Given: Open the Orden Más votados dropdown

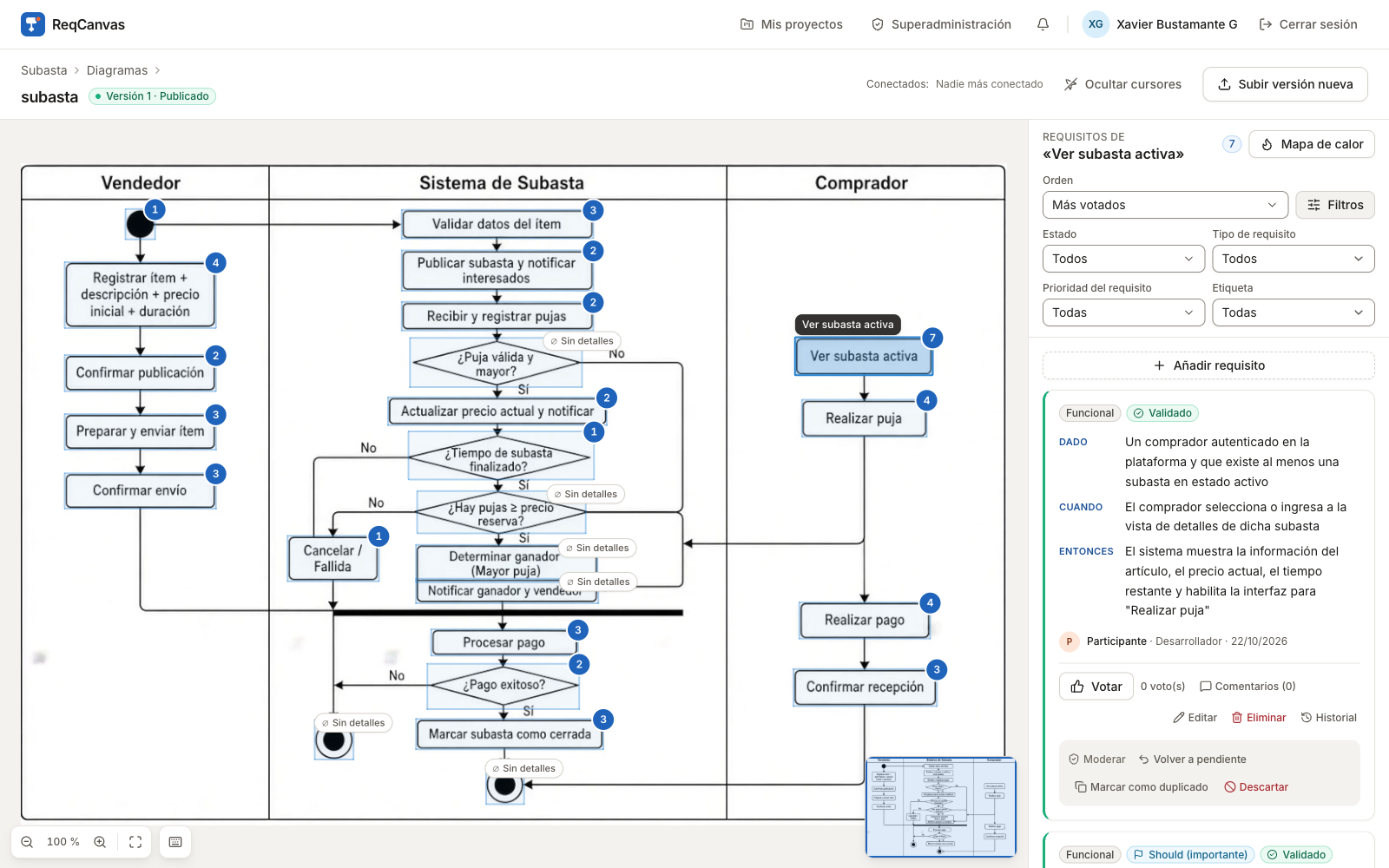Looking at the screenshot, I should pyautogui.click(x=1165, y=205).
